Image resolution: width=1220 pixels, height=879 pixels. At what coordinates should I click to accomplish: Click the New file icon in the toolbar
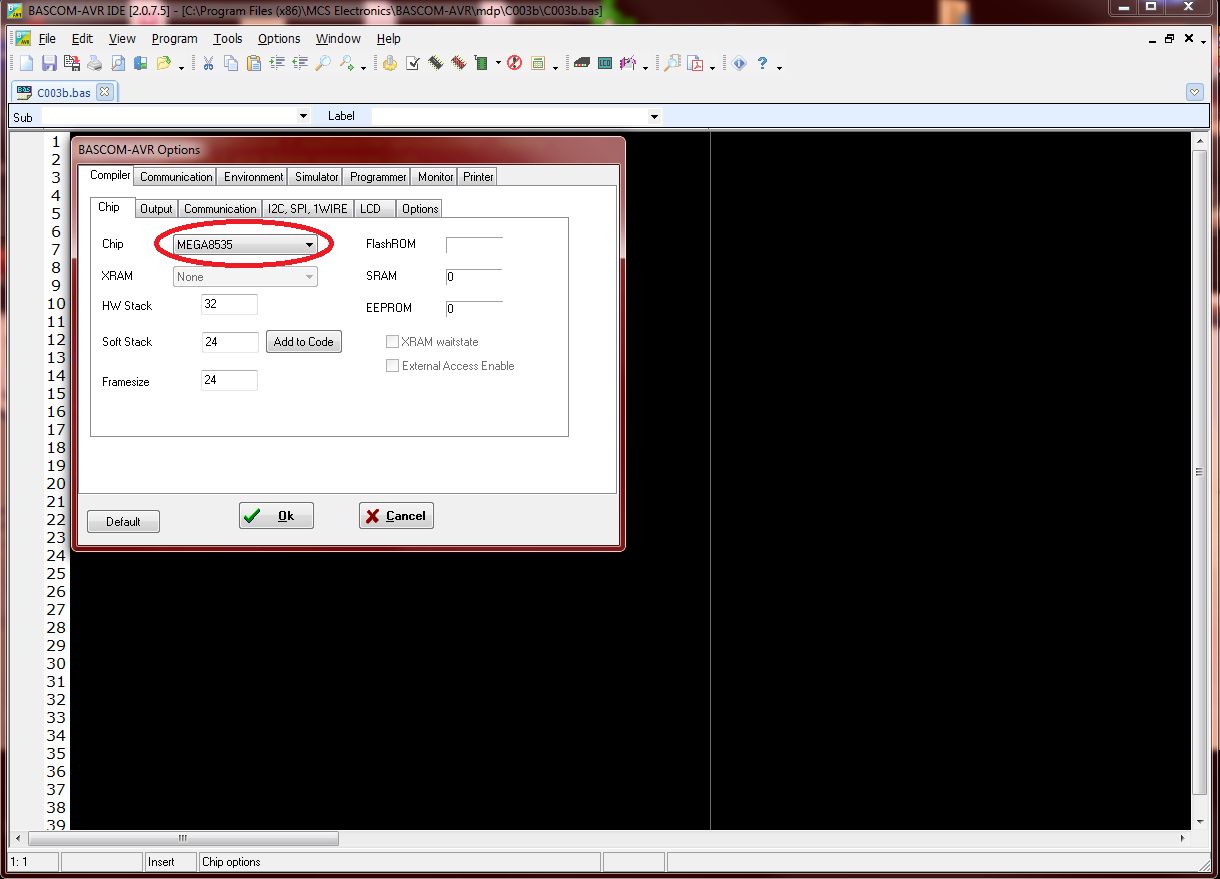[26, 64]
